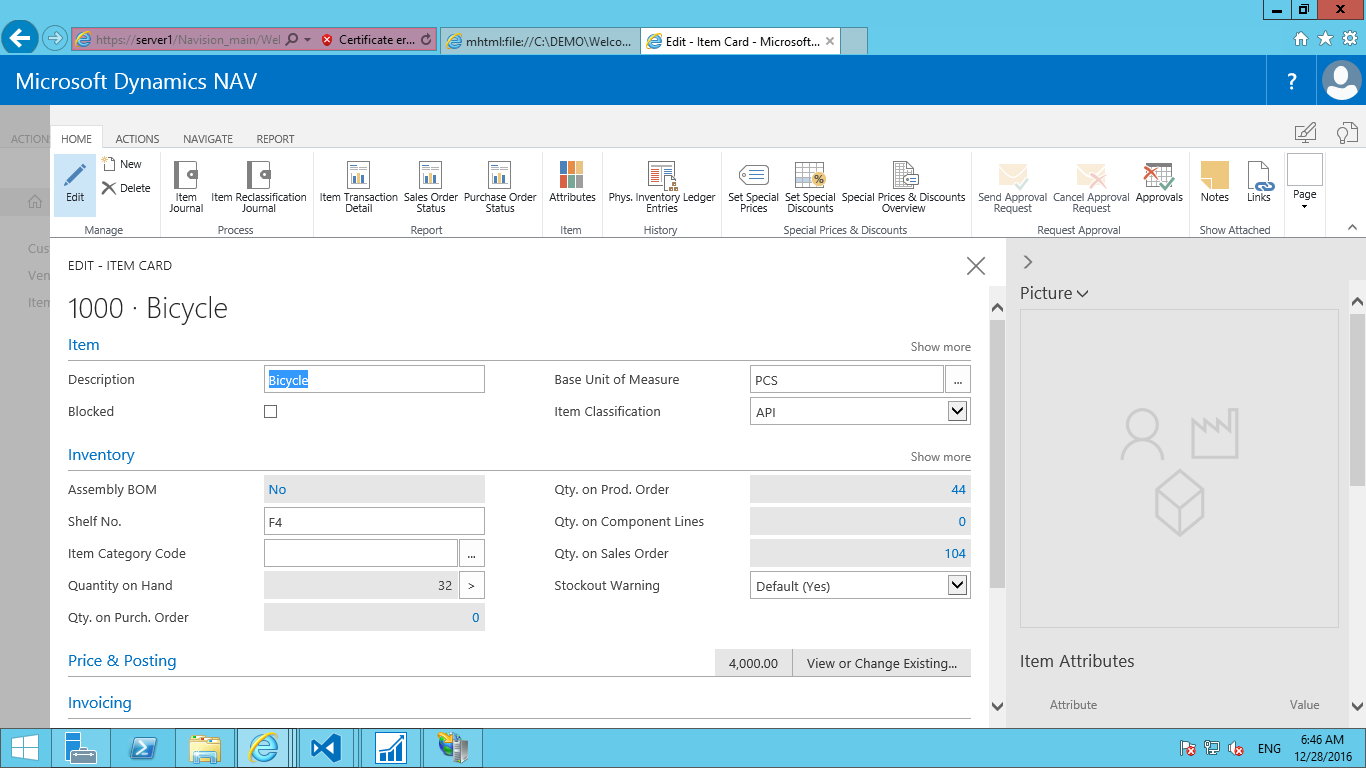Screen dimensions: 1366x768
Task: Create a New item from ribbon
Action: [x=123, y=164]
